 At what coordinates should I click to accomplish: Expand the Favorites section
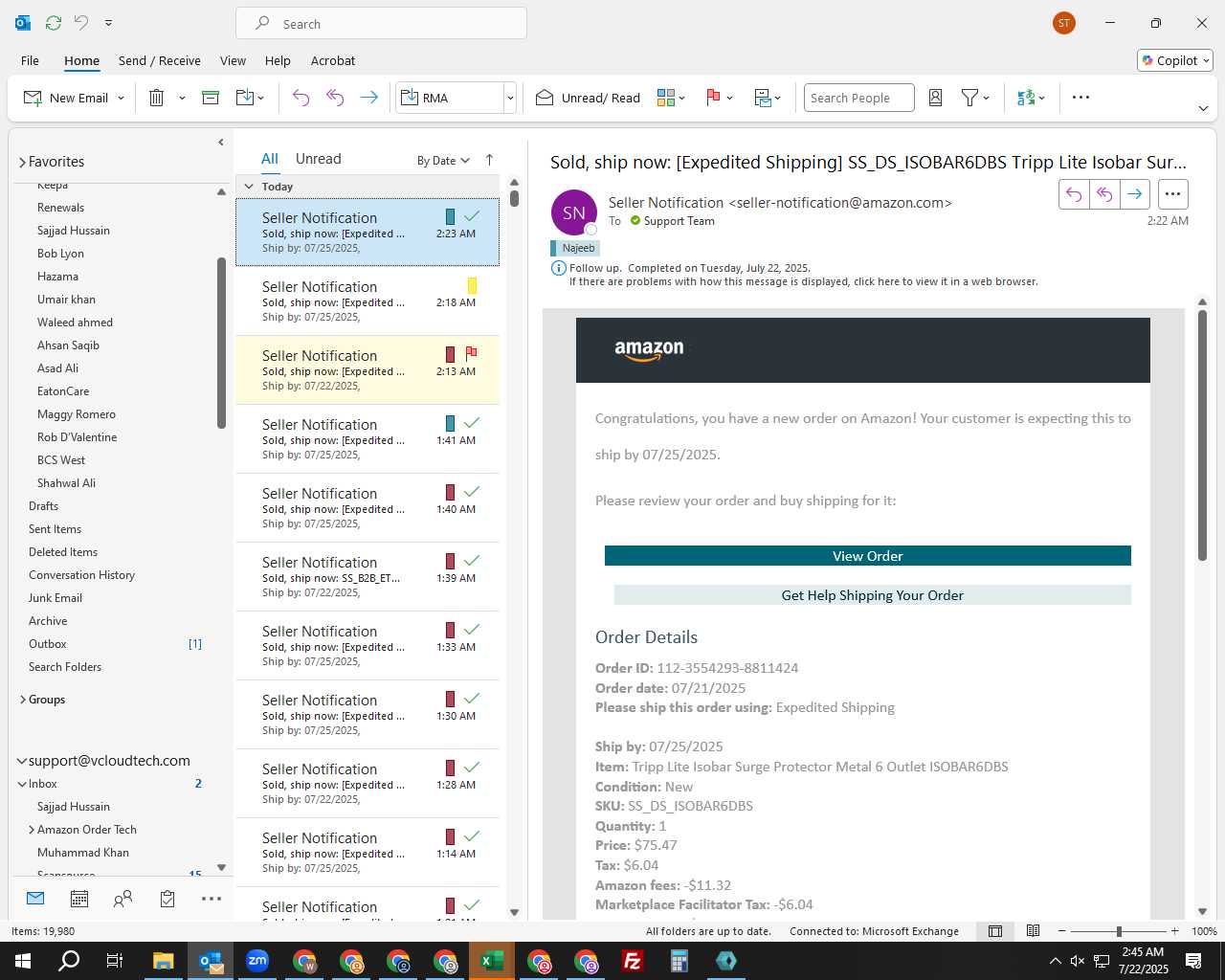22,162
